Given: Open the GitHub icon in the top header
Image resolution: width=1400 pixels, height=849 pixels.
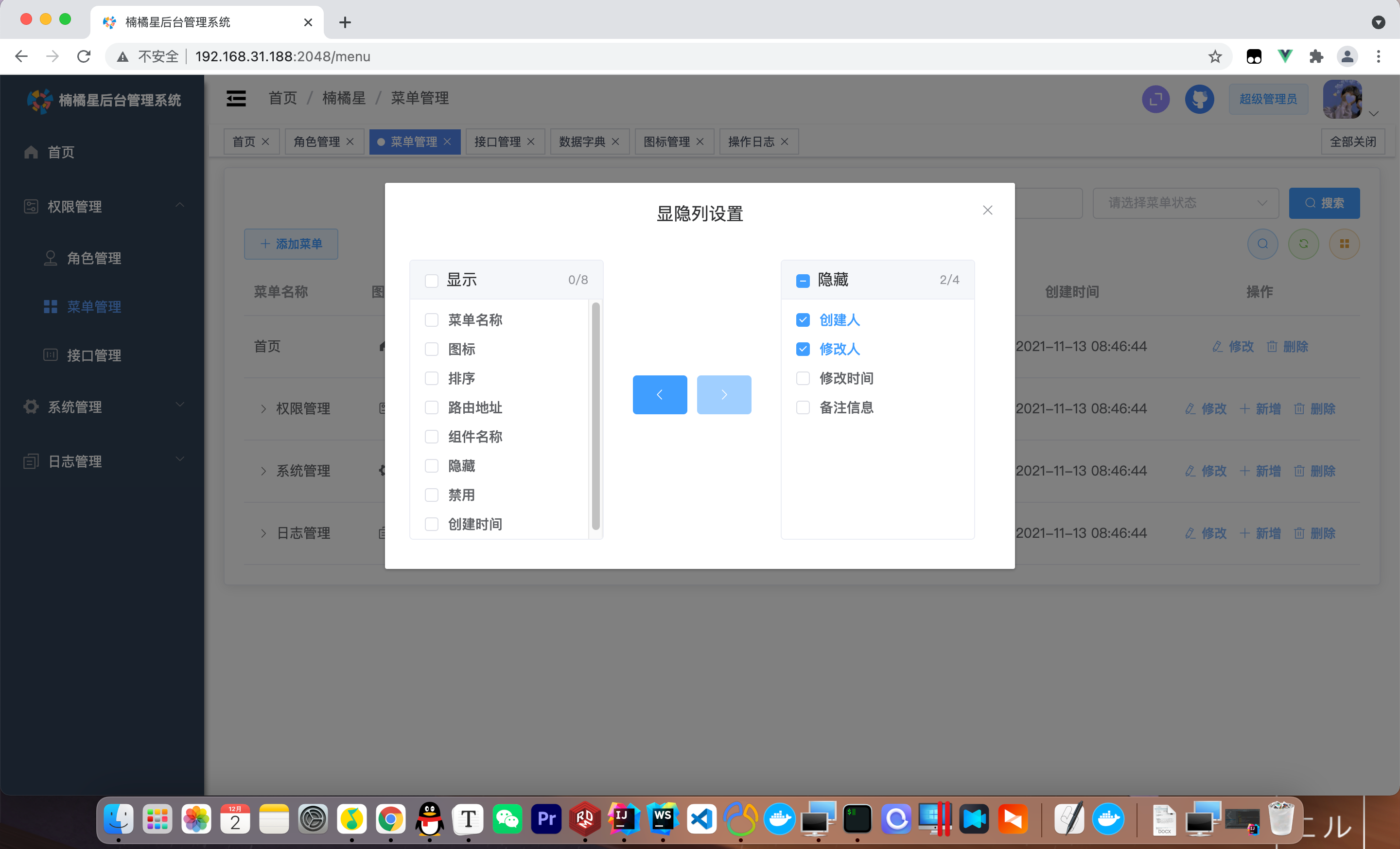Looking at the screenshot, I should pos(1199,99).
